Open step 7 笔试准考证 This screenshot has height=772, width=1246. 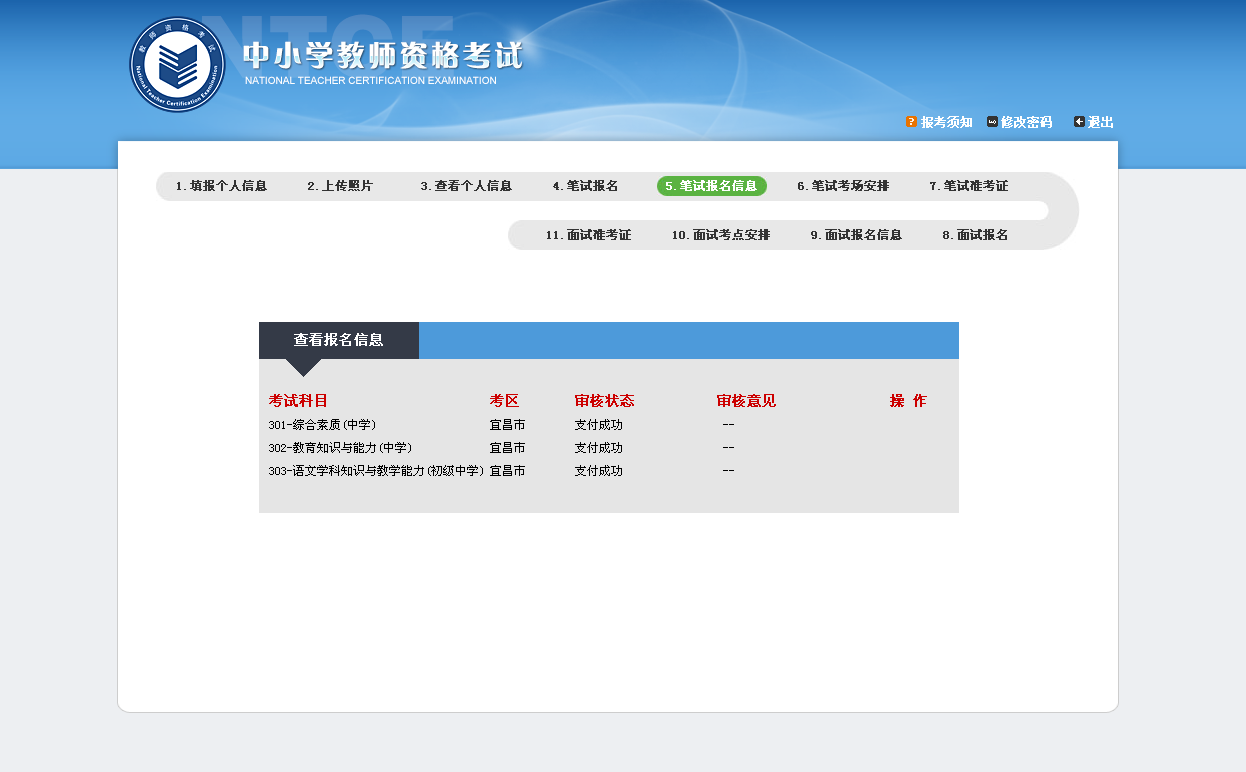968,186
